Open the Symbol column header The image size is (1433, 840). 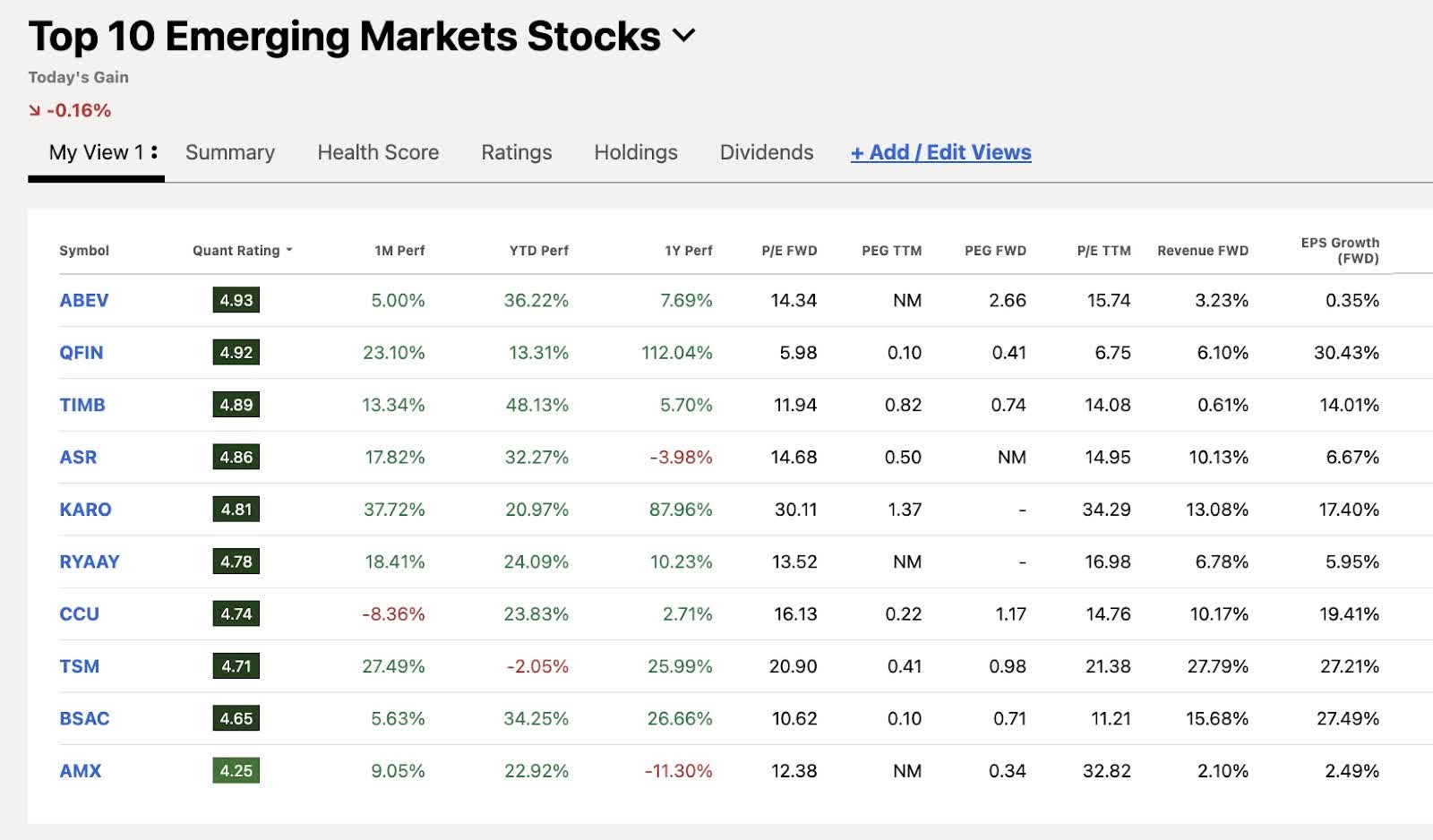point(84,251)
